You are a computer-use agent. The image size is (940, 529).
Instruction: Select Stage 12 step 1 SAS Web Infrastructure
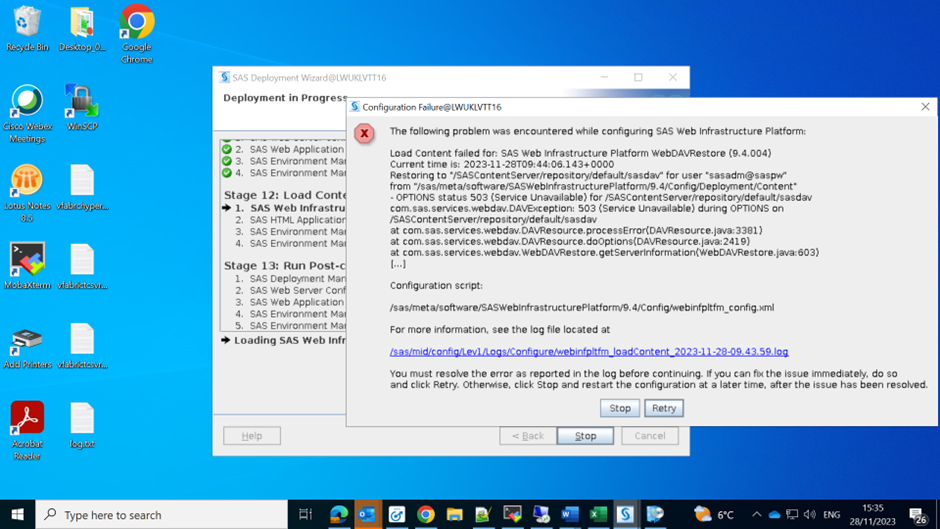pyautogui.click(x=290, y=208)
